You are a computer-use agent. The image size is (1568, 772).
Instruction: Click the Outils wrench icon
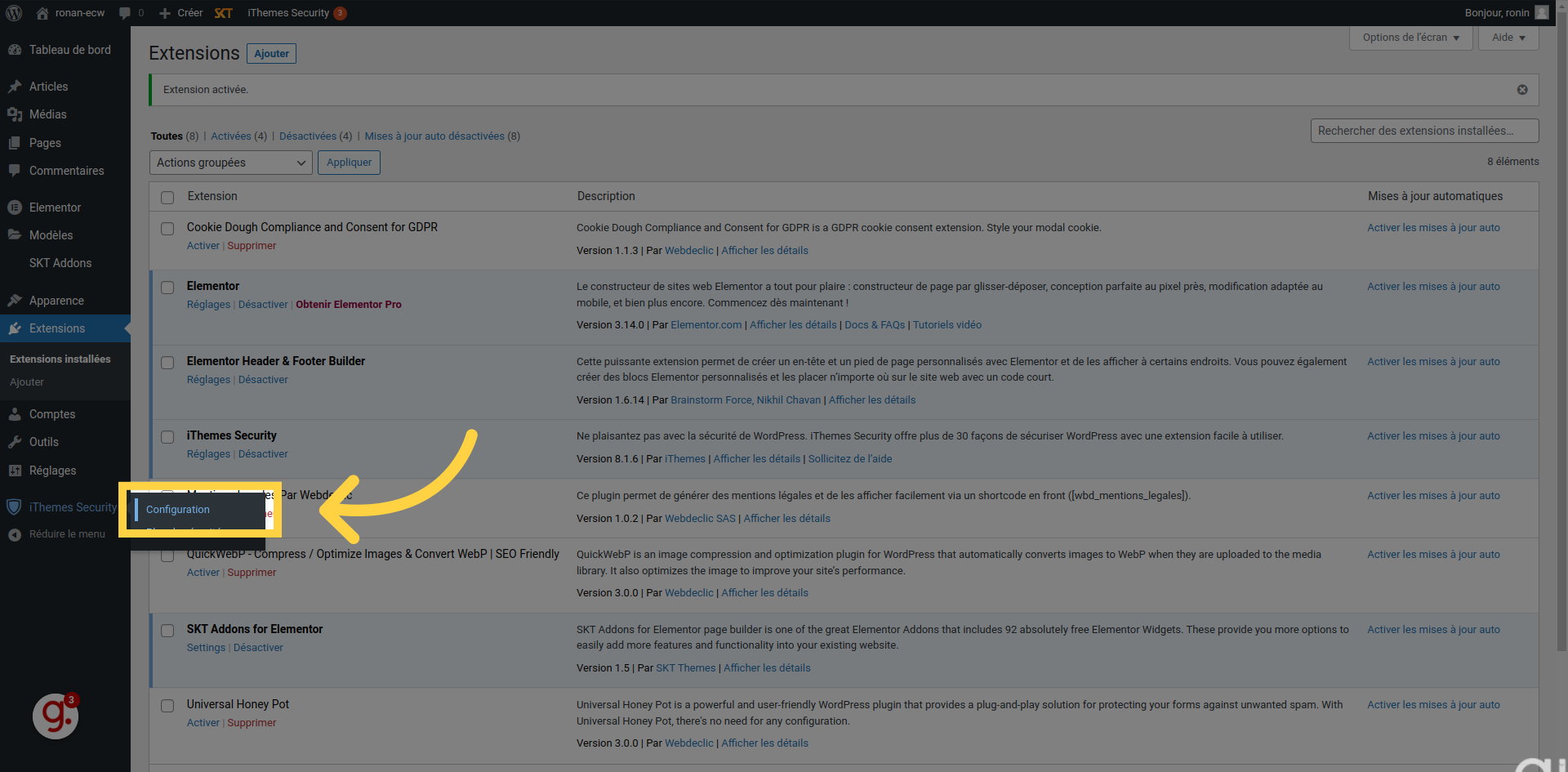coord(15,442)
